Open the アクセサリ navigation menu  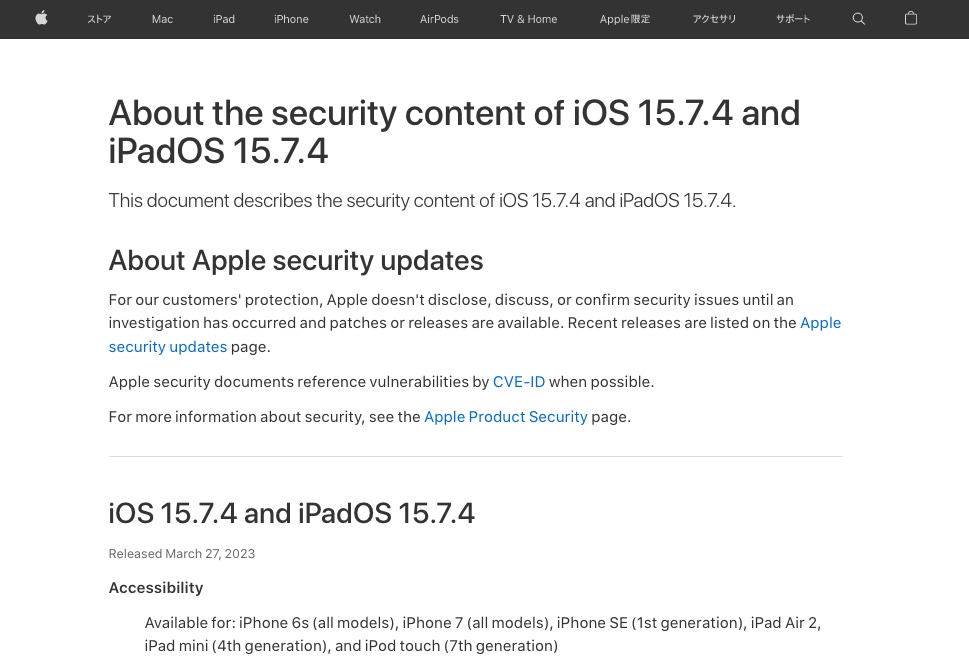coord(714,19)
